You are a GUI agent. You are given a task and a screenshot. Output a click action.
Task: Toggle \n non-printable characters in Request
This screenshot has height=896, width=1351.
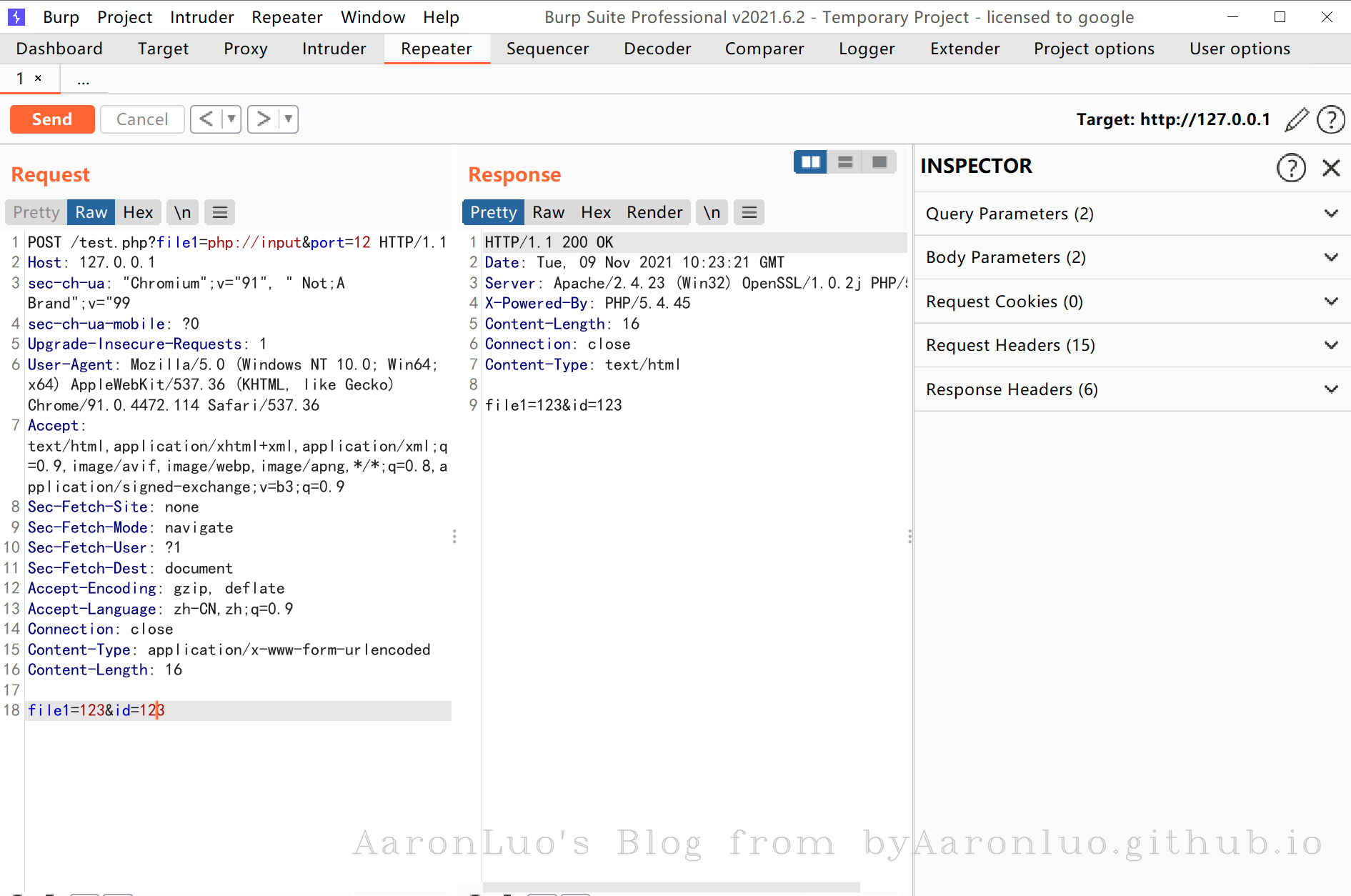pos(183,212)
